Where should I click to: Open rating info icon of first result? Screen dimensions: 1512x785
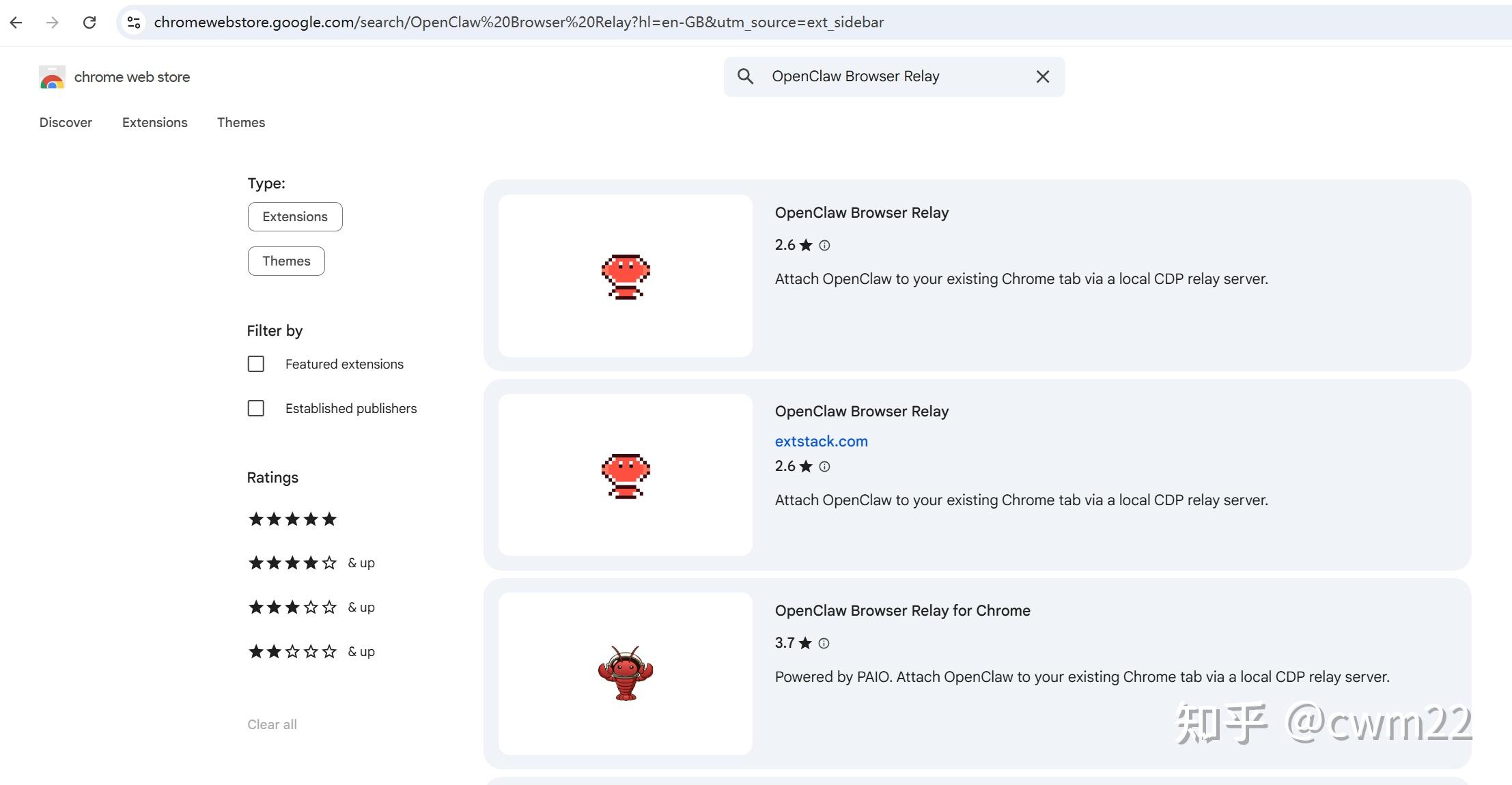tap(824, 246)
